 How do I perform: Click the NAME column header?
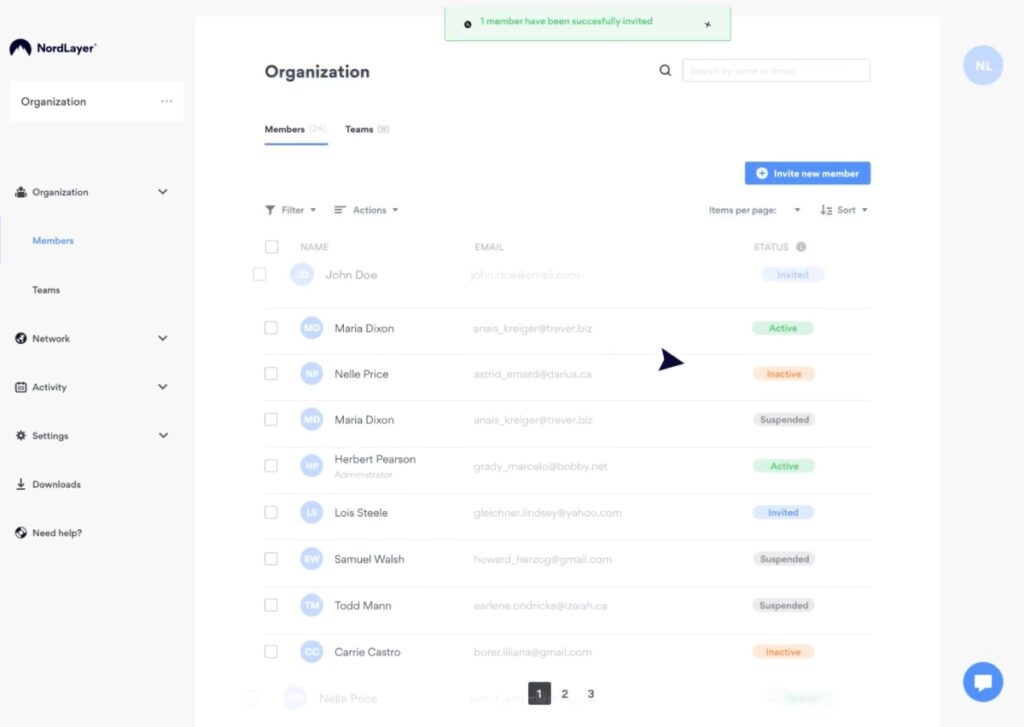point(314,247)
